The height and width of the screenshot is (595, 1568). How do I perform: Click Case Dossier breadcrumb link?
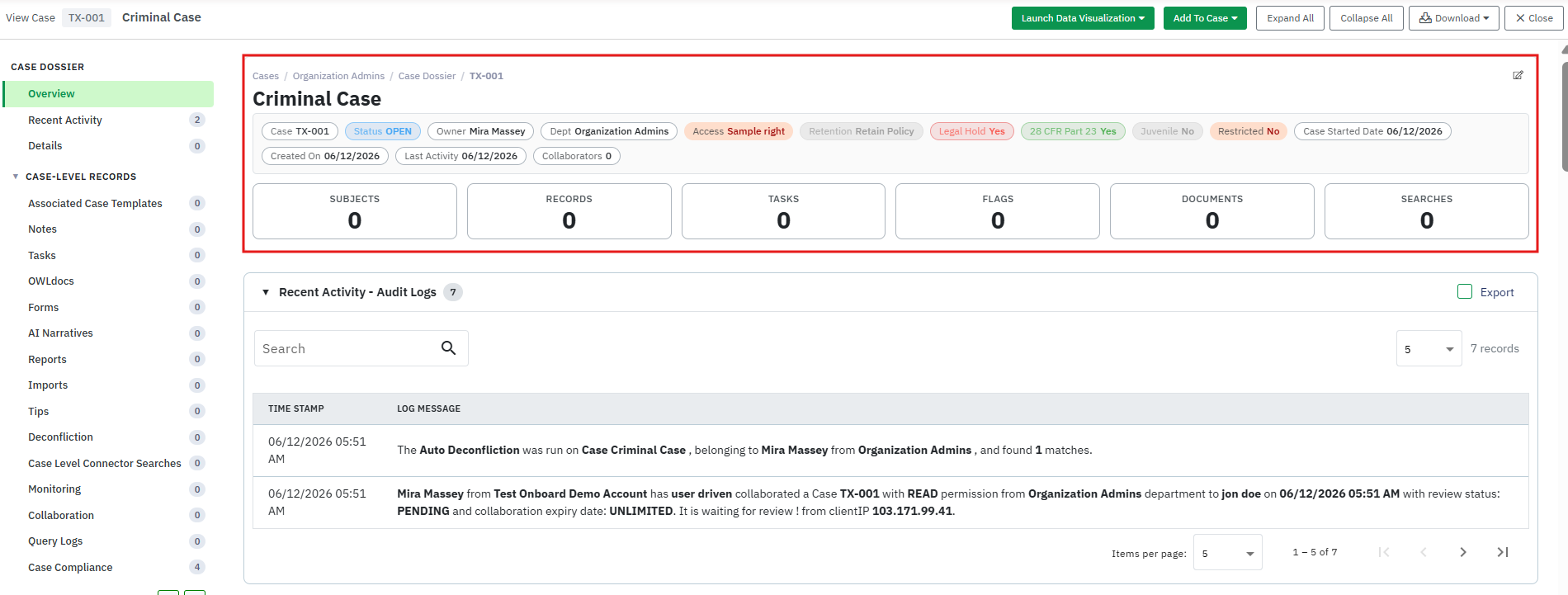point(427,76)
